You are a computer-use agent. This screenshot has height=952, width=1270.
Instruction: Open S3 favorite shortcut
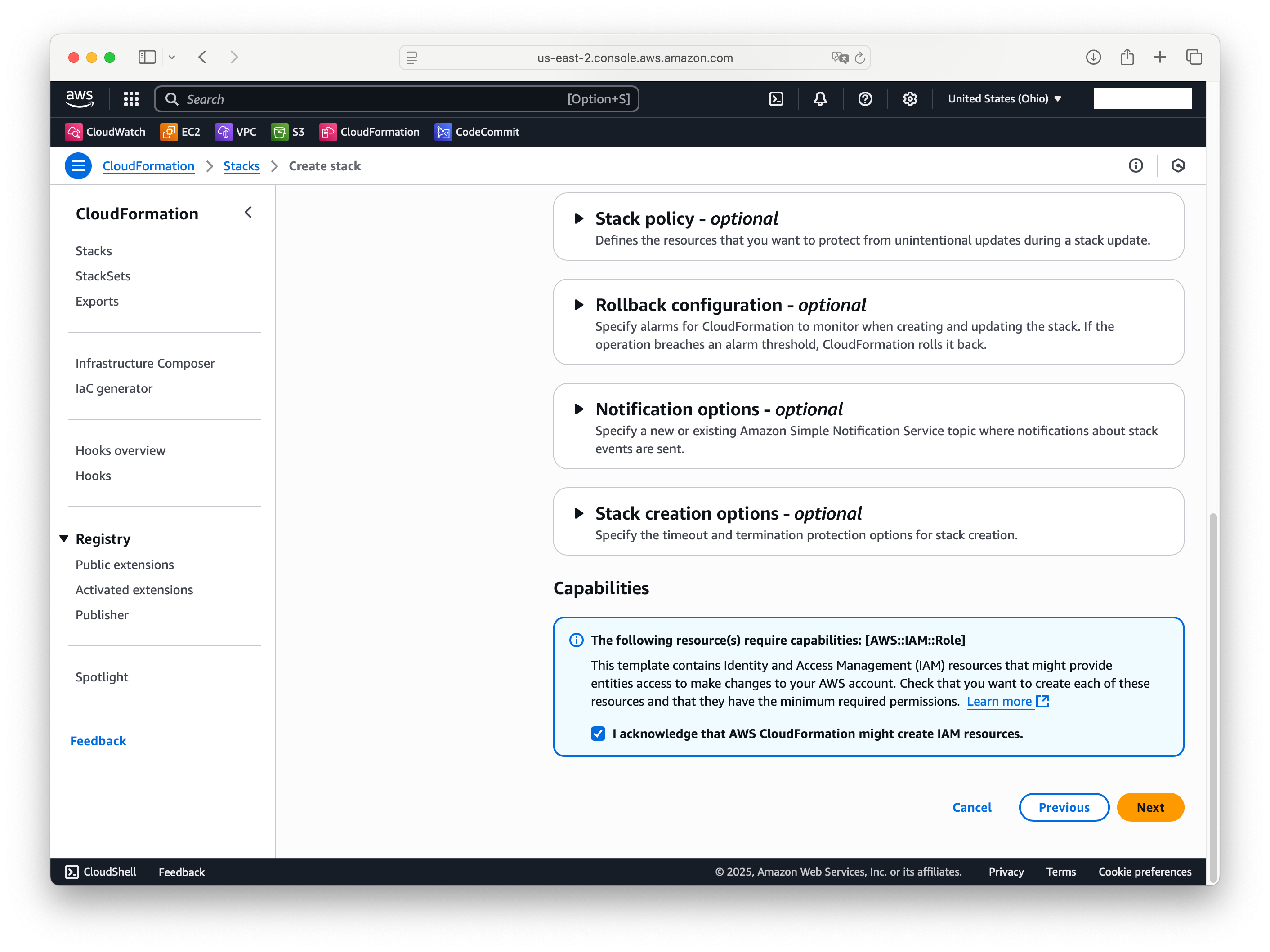288,132
